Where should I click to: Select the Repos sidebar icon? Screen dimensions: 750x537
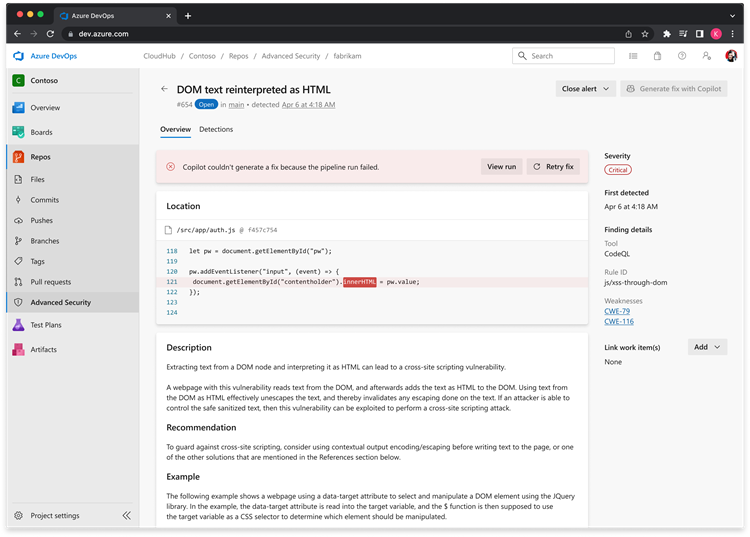[x=18, y=157]
